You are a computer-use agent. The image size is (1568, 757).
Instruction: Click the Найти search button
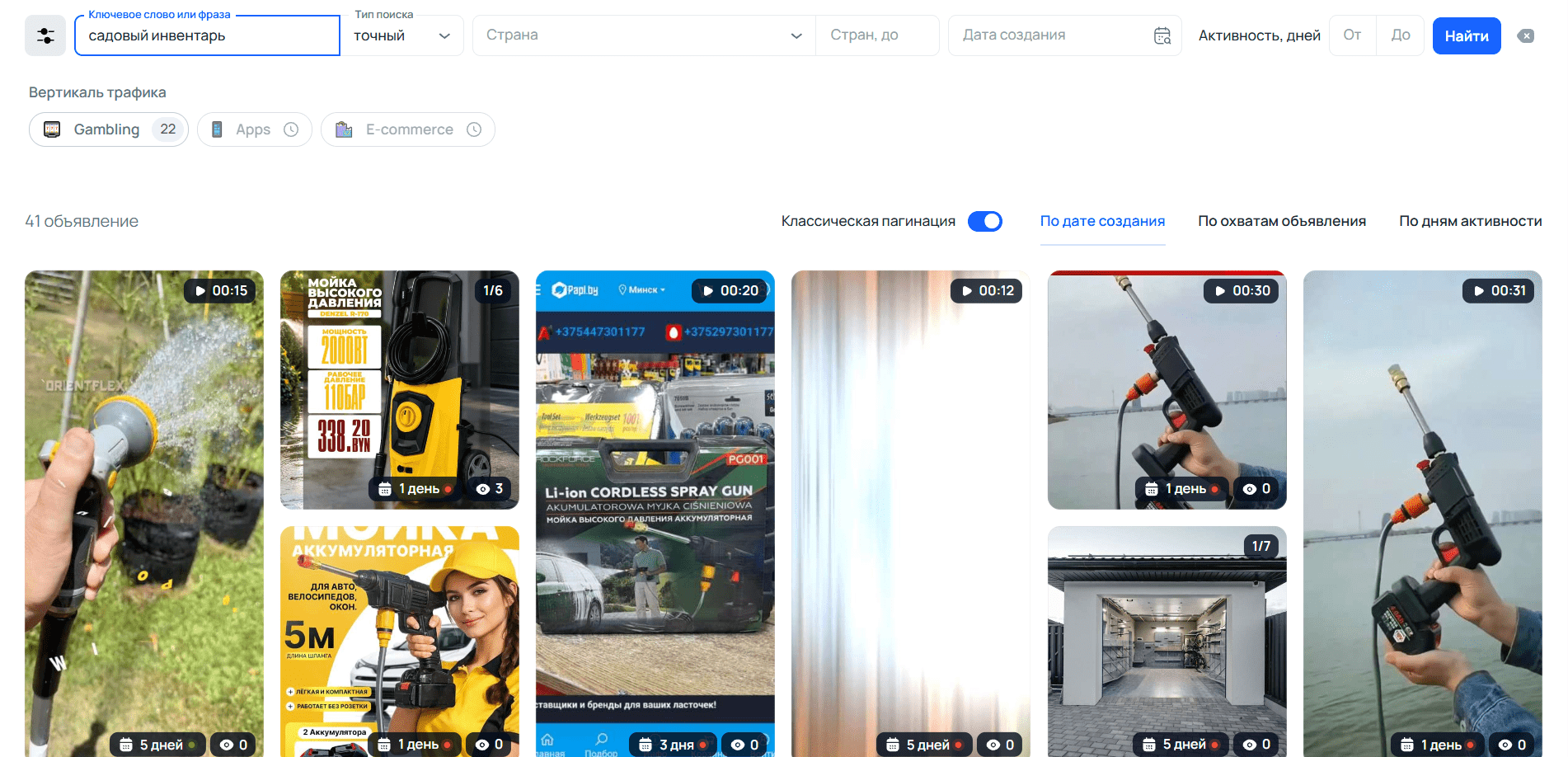[x=1467, y=35]
